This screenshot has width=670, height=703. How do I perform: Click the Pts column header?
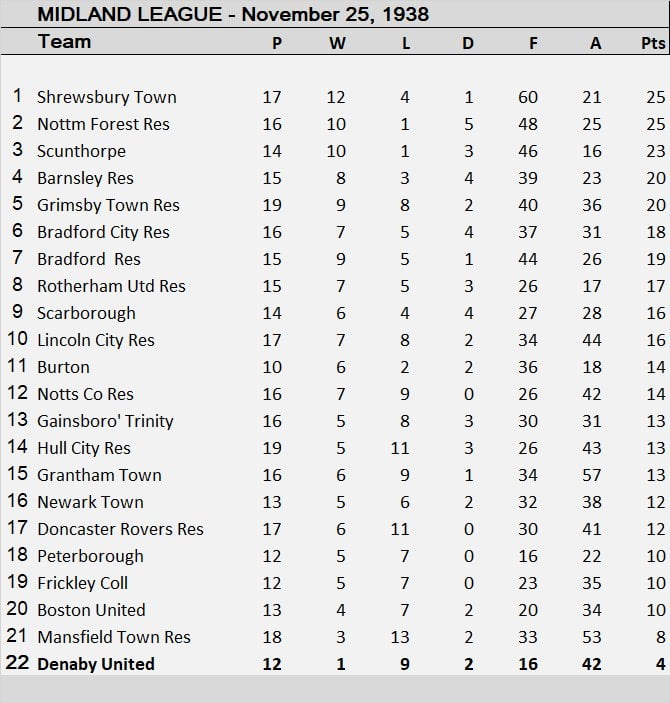point(653,43)
